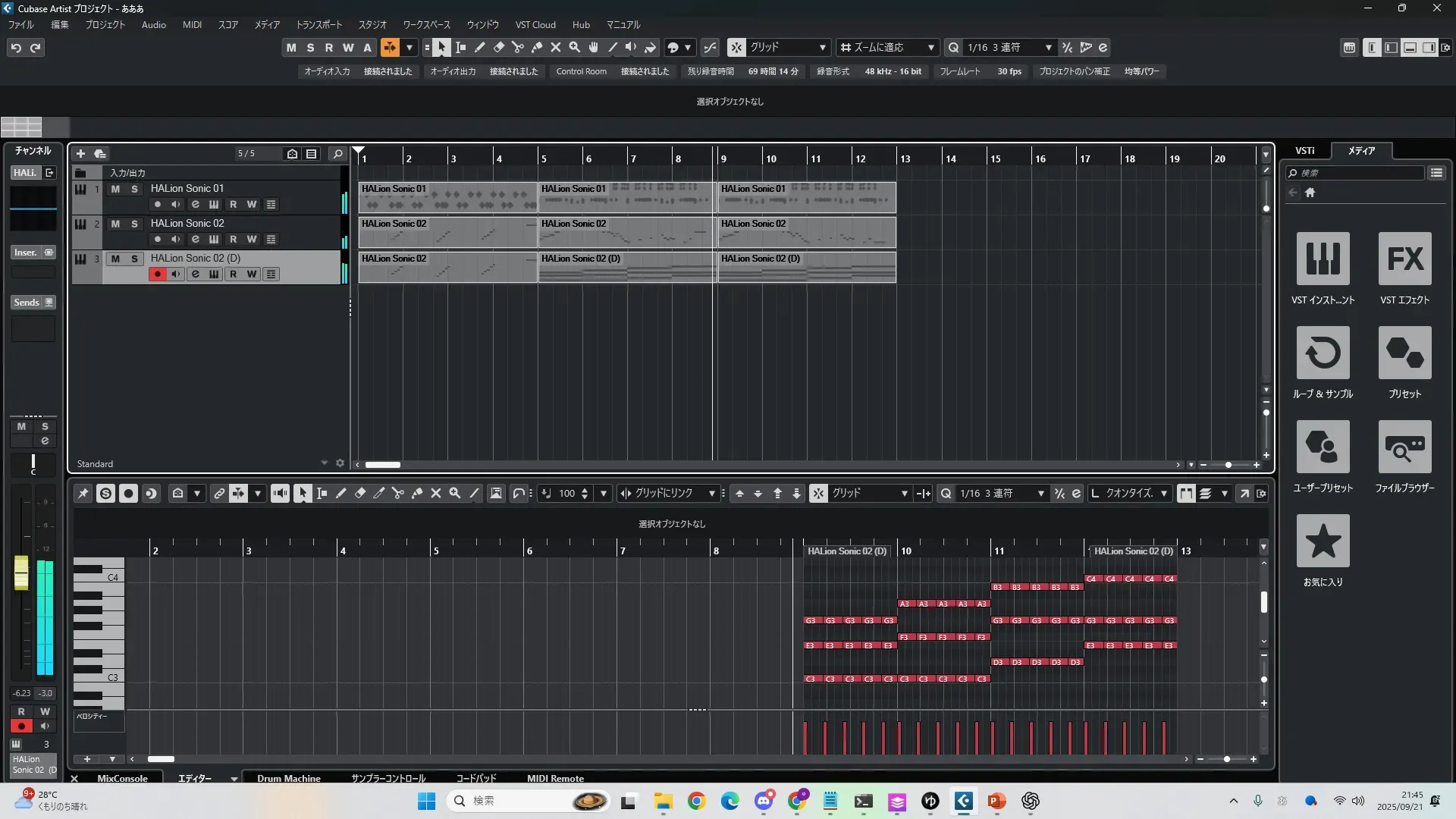Click the Control Room status button
Screen dimensions: 1456x819
[581, 71]
